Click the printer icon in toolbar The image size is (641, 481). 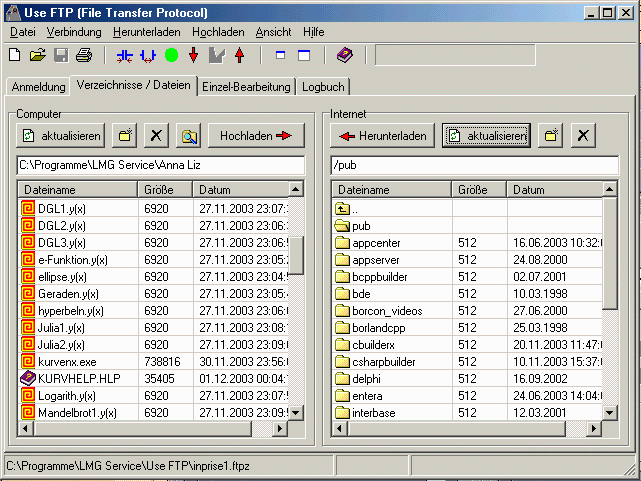point(84,55)
